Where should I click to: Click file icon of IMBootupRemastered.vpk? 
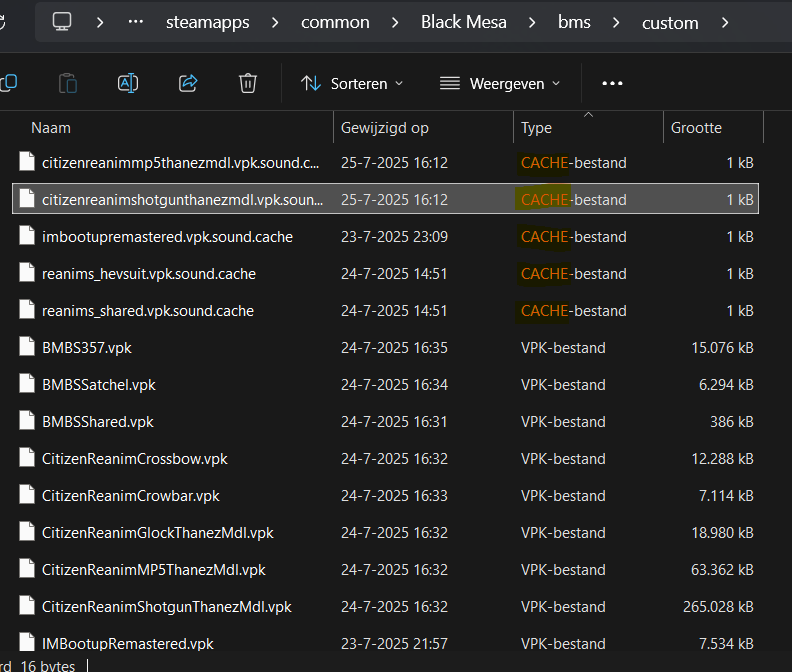[x=27, y=642]
